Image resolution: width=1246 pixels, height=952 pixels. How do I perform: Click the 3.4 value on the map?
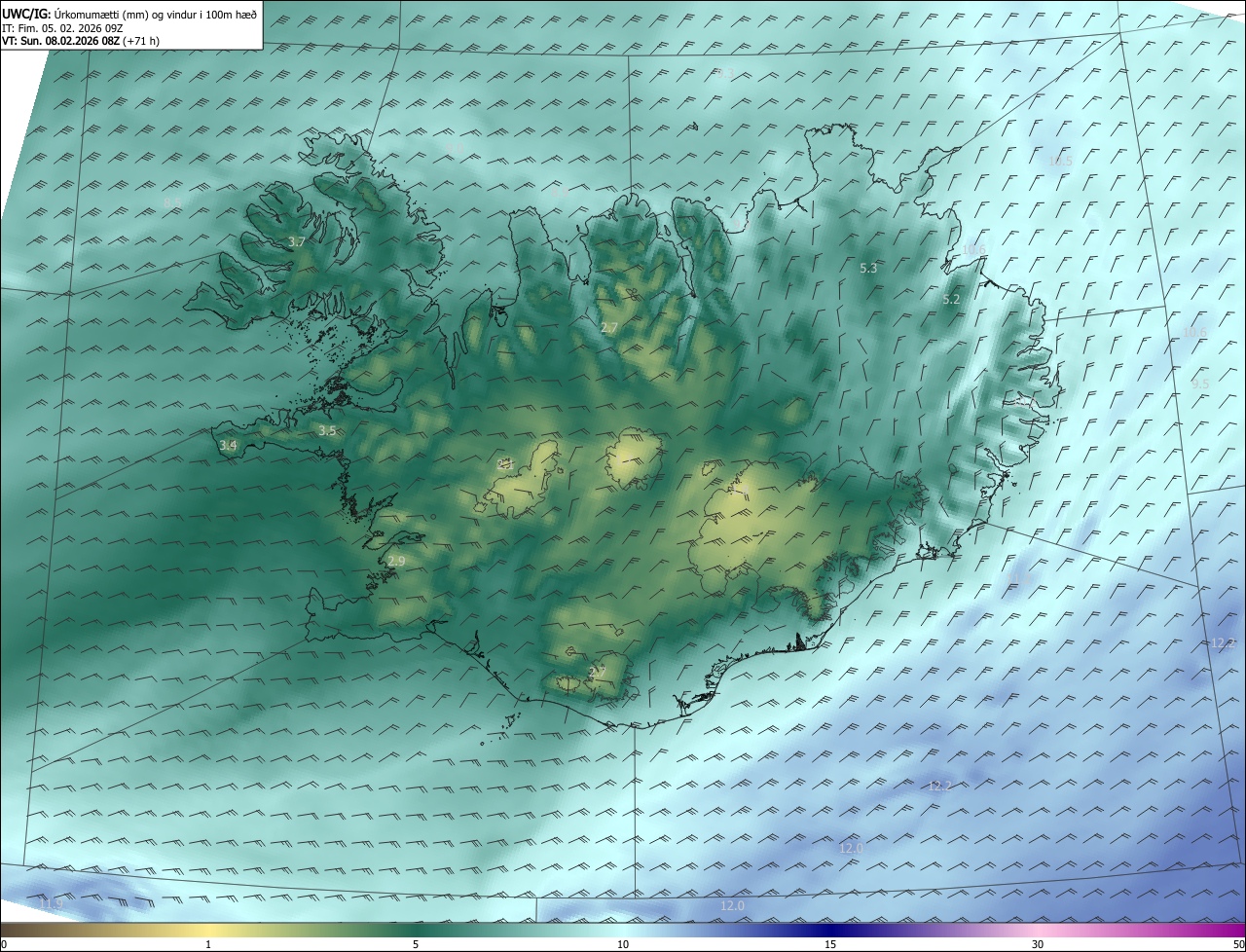[x=228, y=445]
